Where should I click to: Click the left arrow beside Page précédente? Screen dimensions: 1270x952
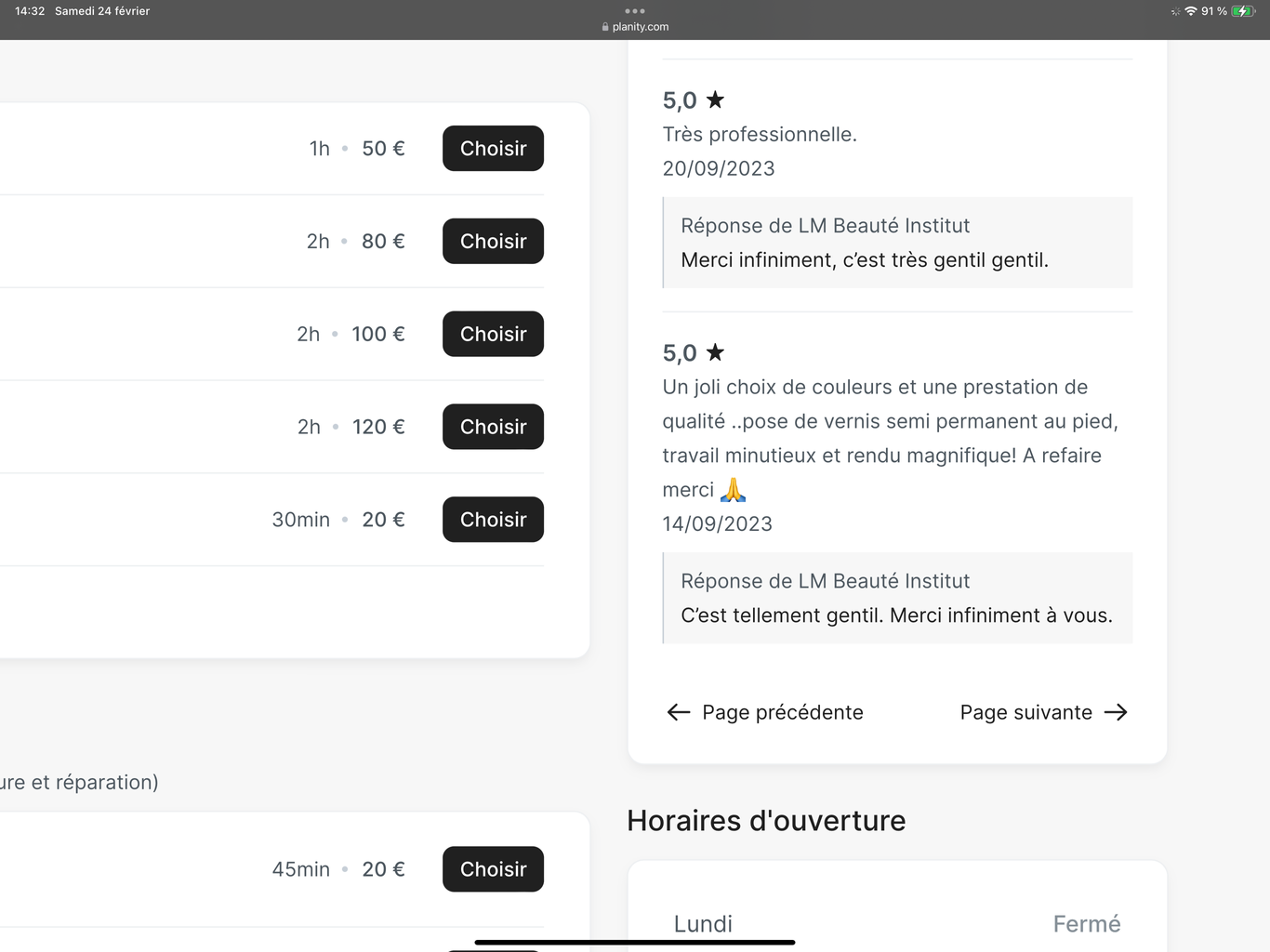[x=679, y=712]
